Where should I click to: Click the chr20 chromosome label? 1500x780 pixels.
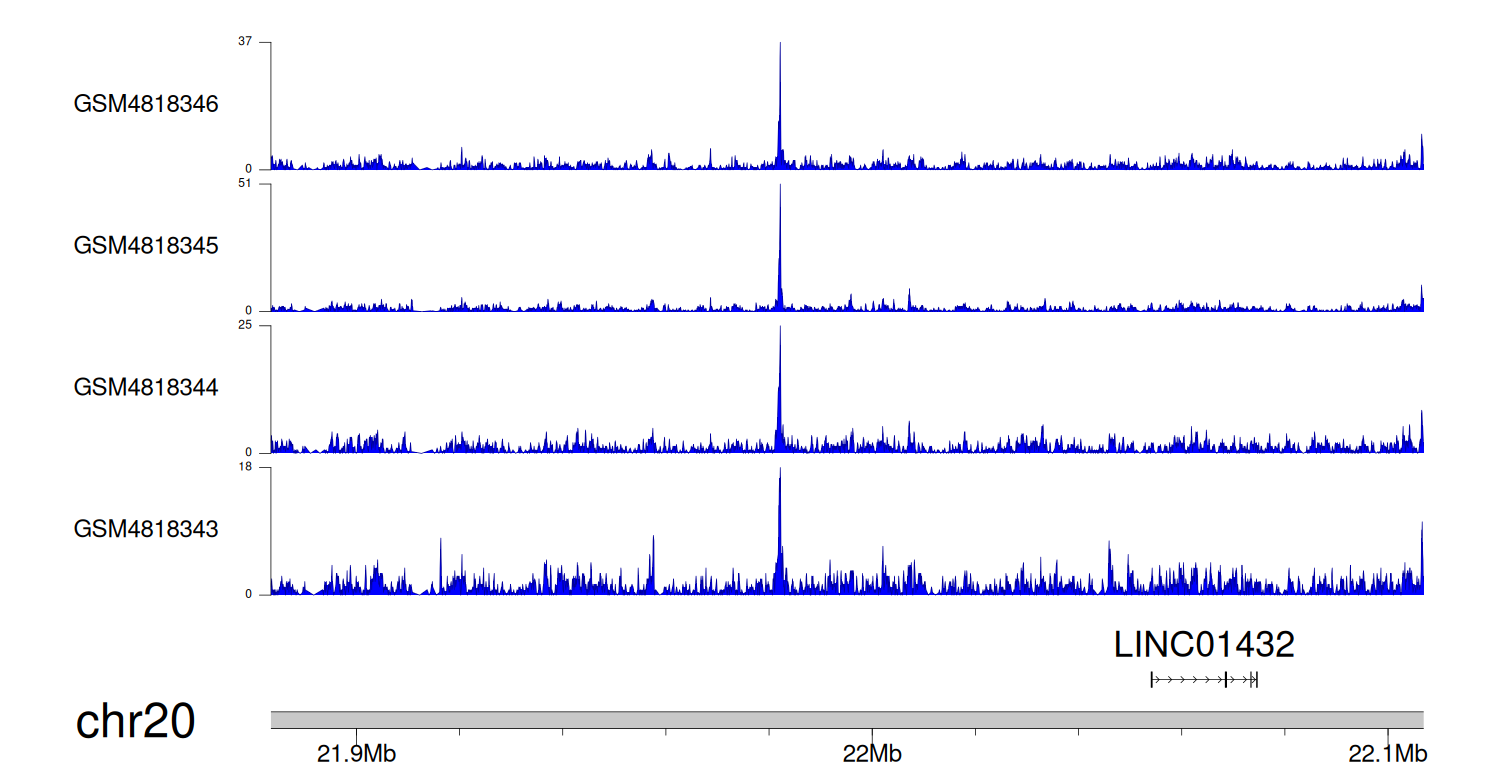coord(135,722)
